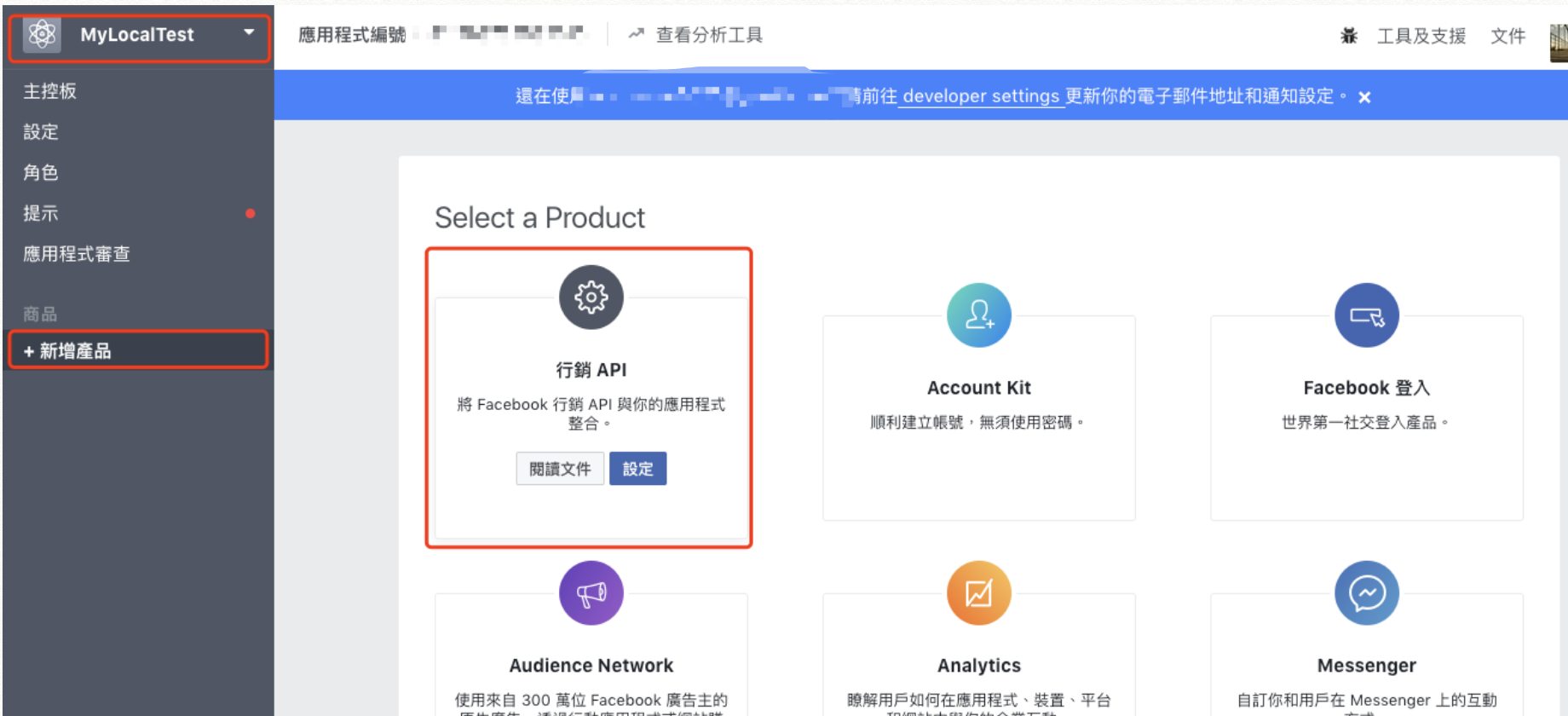Click the 查看分析工具 link

[x=709, y=35]
